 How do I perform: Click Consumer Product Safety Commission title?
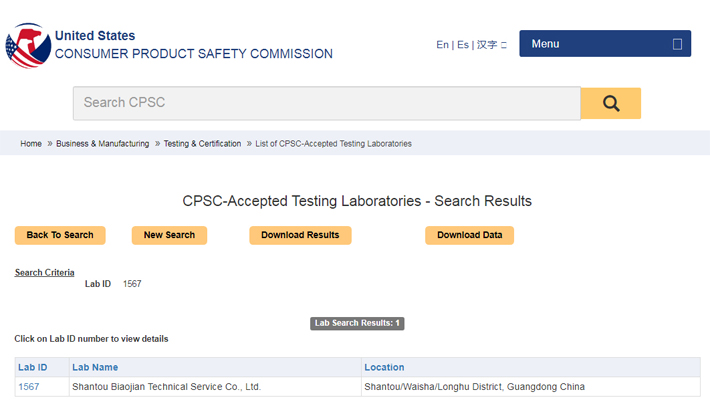point(194,54)
